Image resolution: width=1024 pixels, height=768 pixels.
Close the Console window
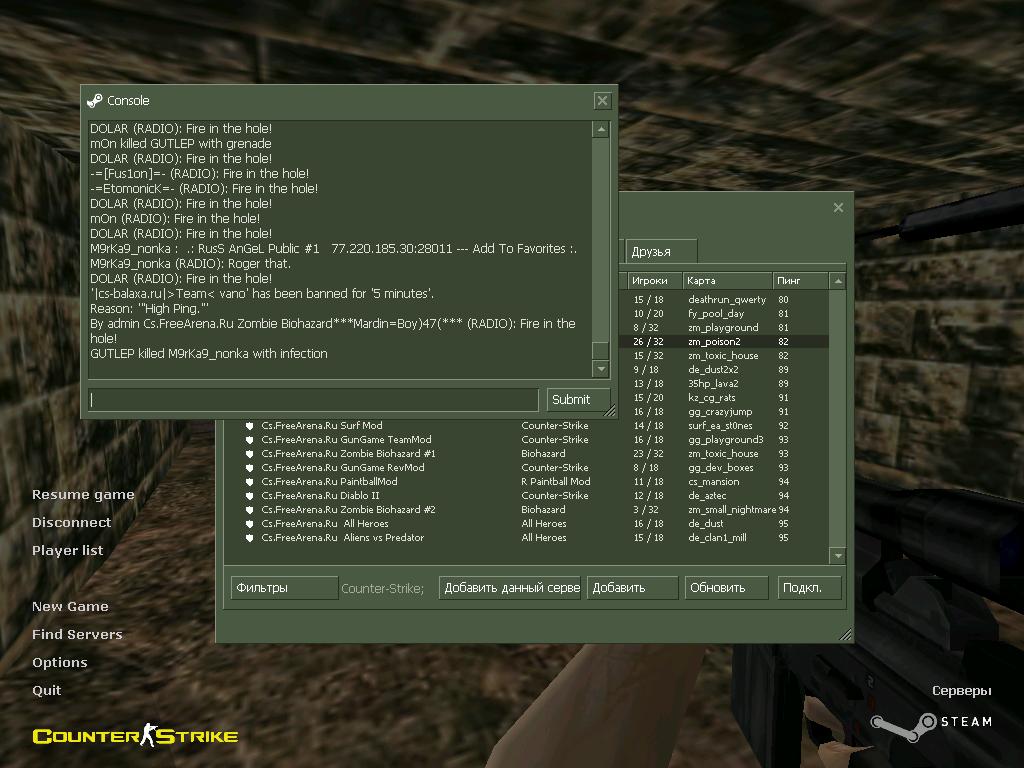point(602,101)
